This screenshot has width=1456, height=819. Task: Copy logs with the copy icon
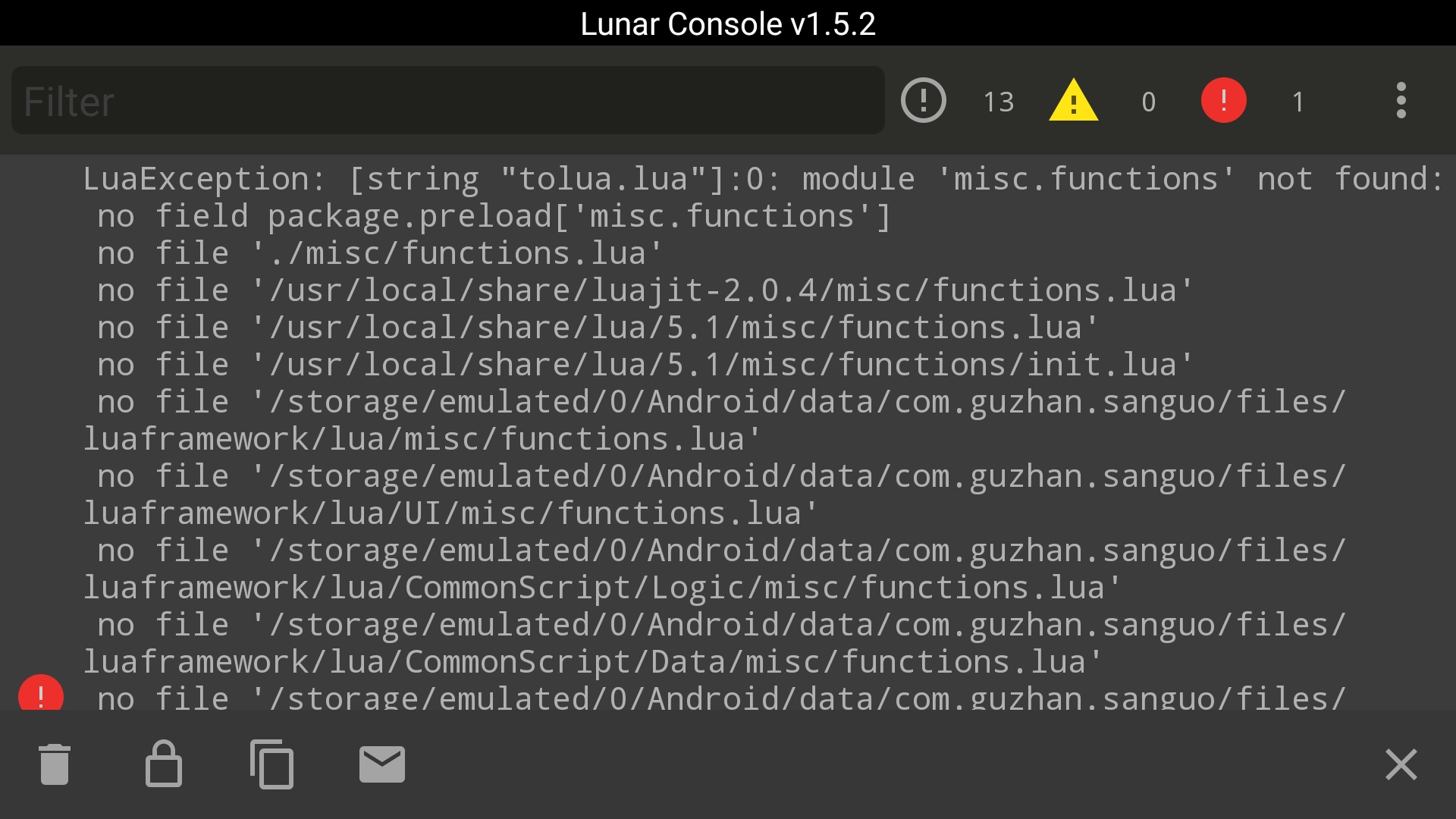[x=271, y=764]
